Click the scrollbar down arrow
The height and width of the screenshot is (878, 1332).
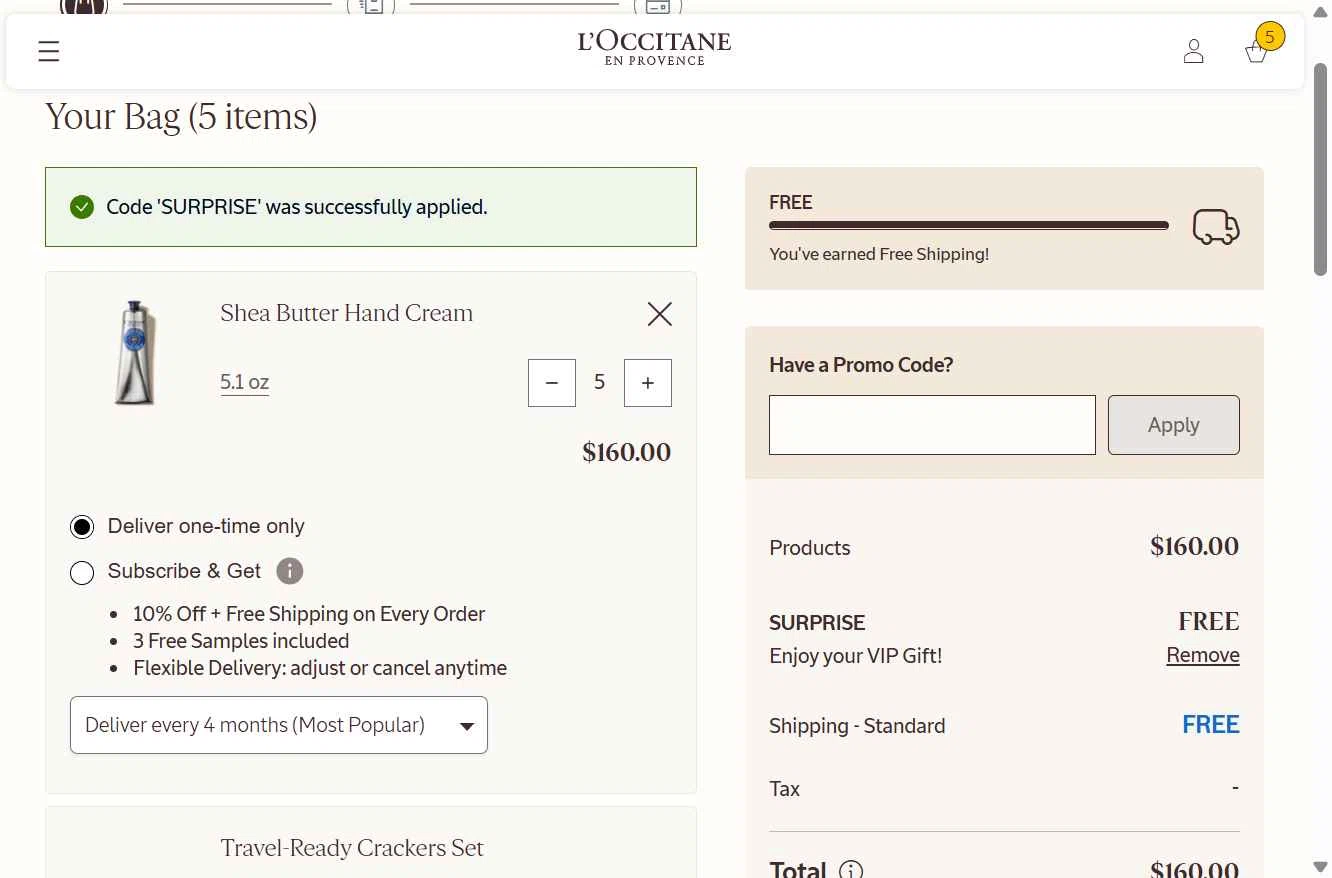[x=1320, y=866]
